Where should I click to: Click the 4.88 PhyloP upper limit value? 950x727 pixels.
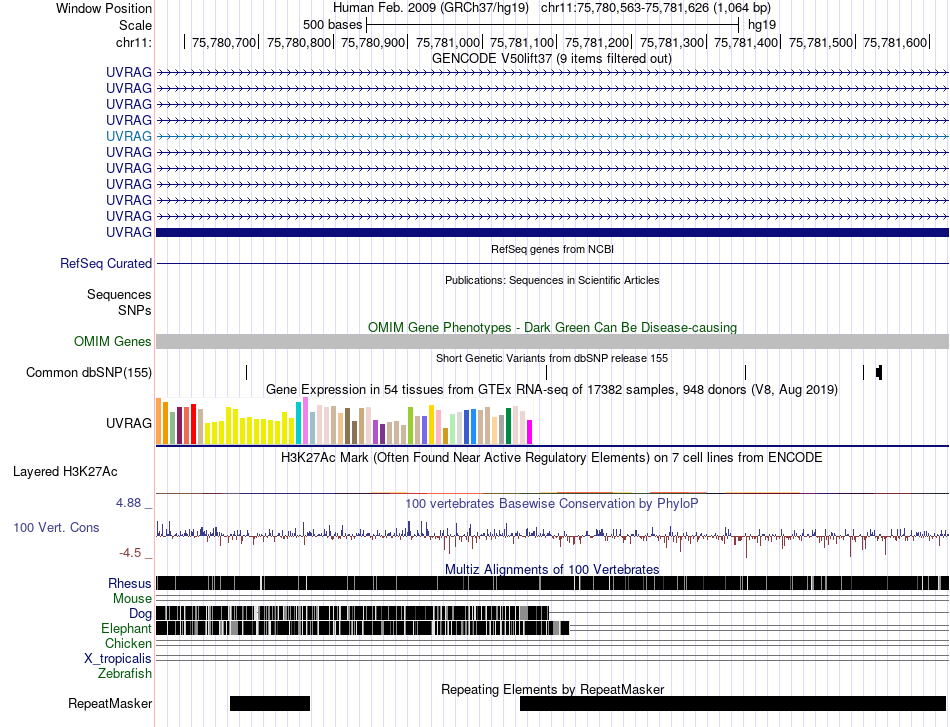coord(128,503)
